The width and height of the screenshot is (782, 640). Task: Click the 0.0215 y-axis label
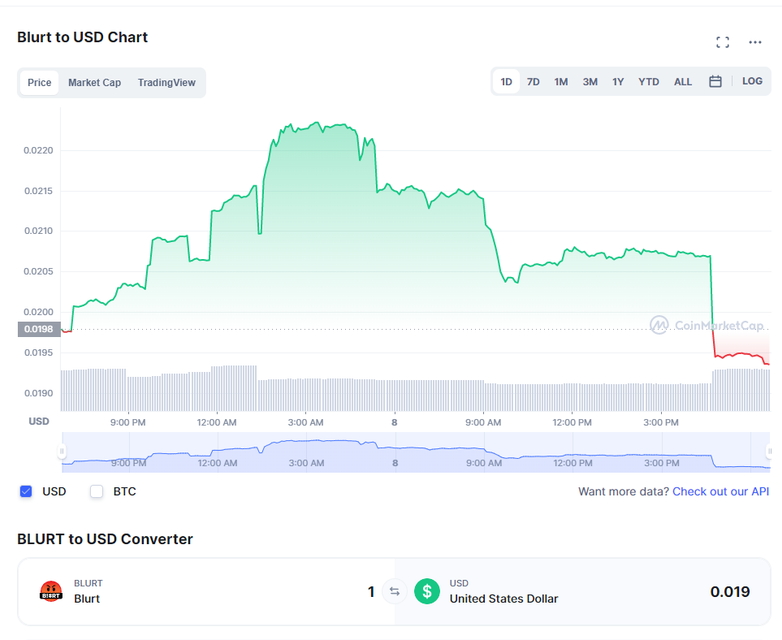point(38,191)
